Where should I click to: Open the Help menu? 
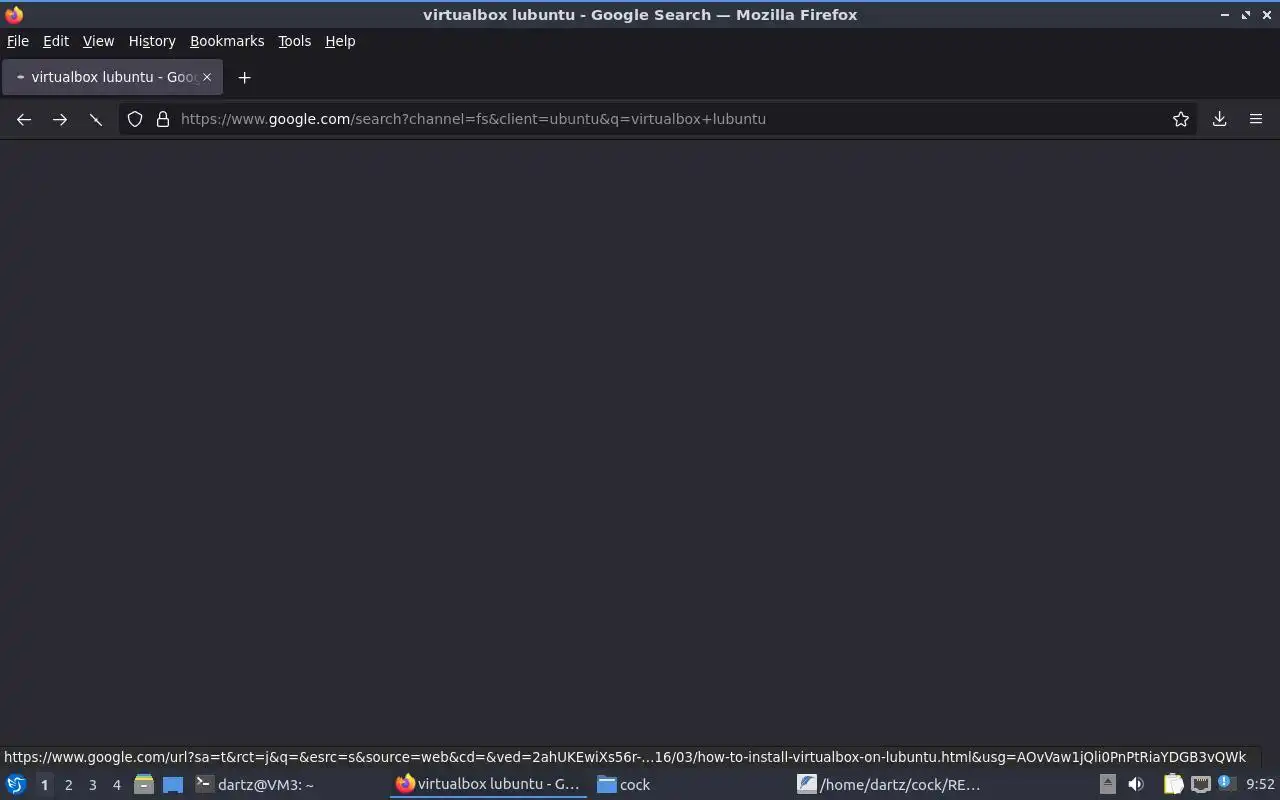(340, 41)
